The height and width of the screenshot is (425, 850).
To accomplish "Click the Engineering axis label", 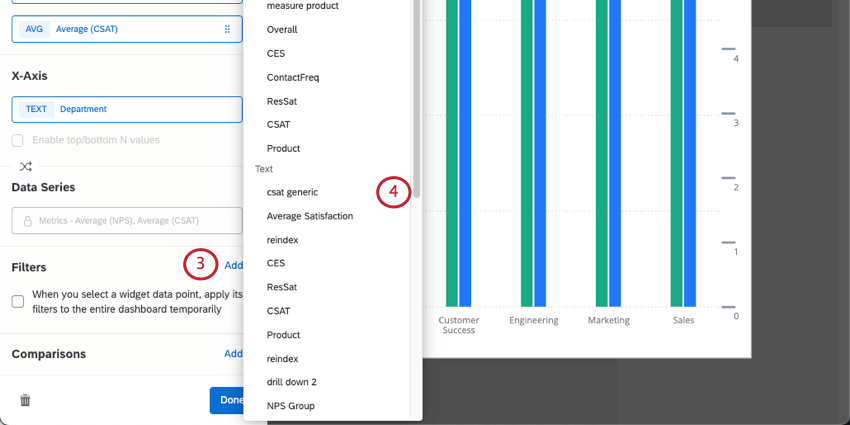I will click(533, 320).
